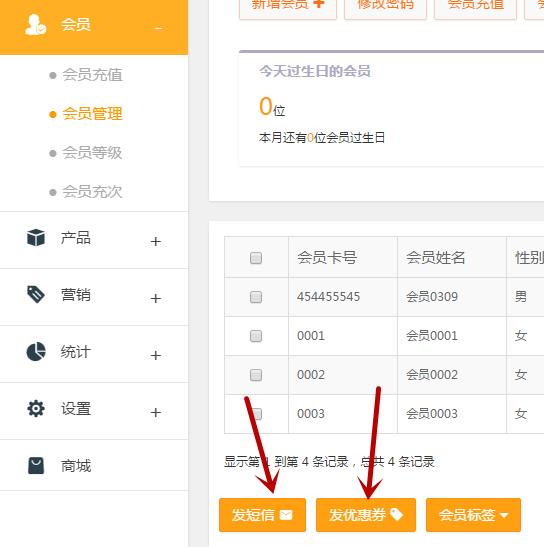The height and width of the screenshot is (547, 544).
Task: Click the envelope icon on 发短信
Action: tap(286, 515)
